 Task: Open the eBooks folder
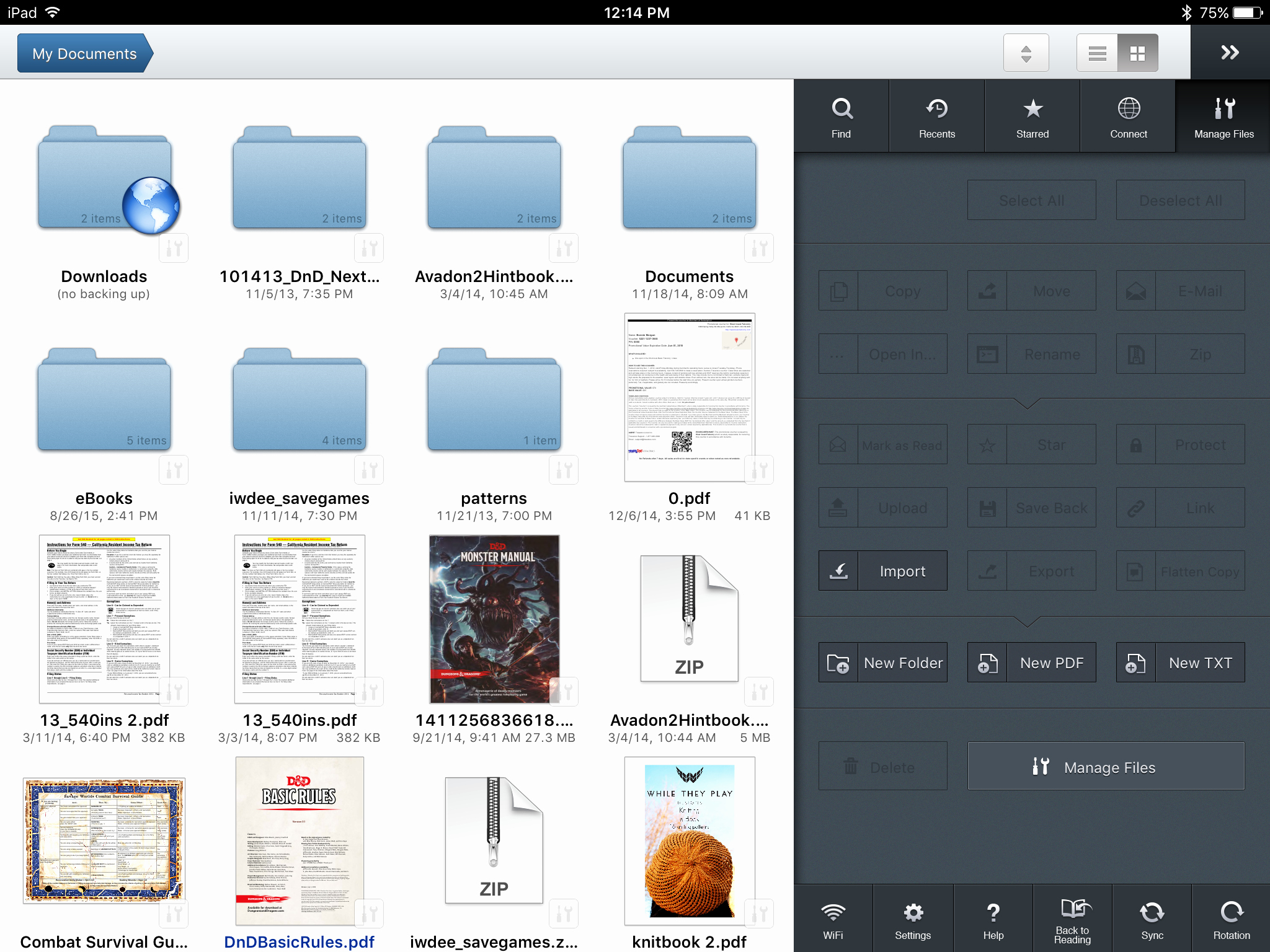(x=104, y=403)
